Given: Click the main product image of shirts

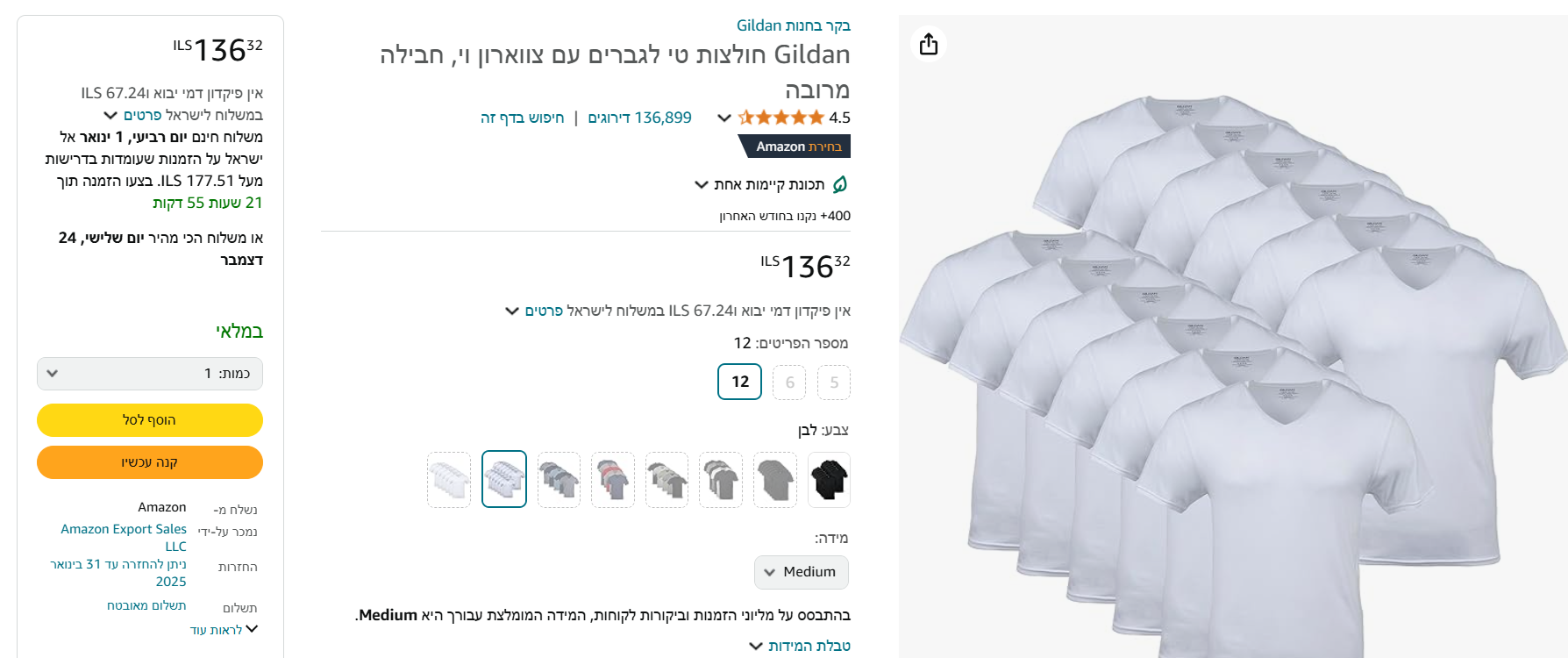Looking at the screenshot, I should (1233, 368).
